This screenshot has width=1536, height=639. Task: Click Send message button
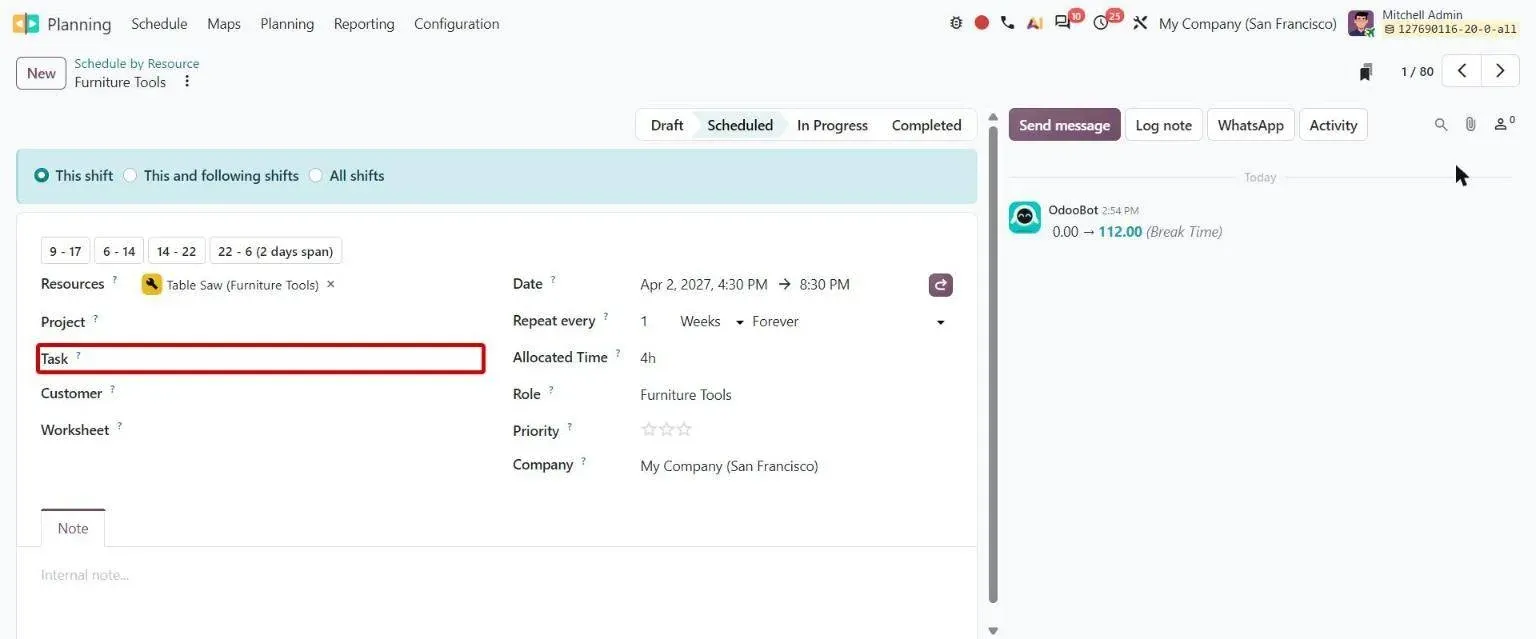coord(1064,125)
